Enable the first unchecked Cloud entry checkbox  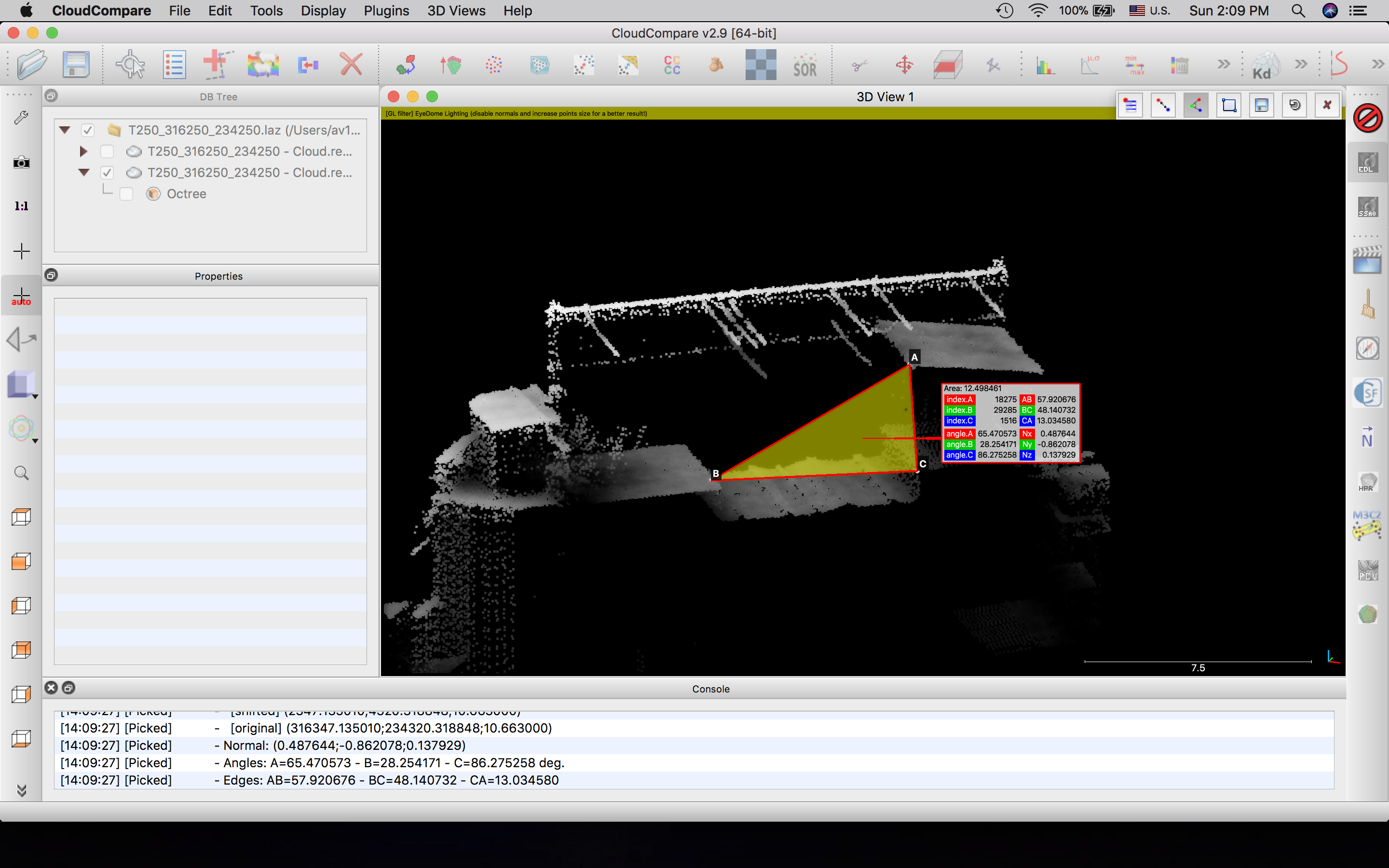[107, 151]
